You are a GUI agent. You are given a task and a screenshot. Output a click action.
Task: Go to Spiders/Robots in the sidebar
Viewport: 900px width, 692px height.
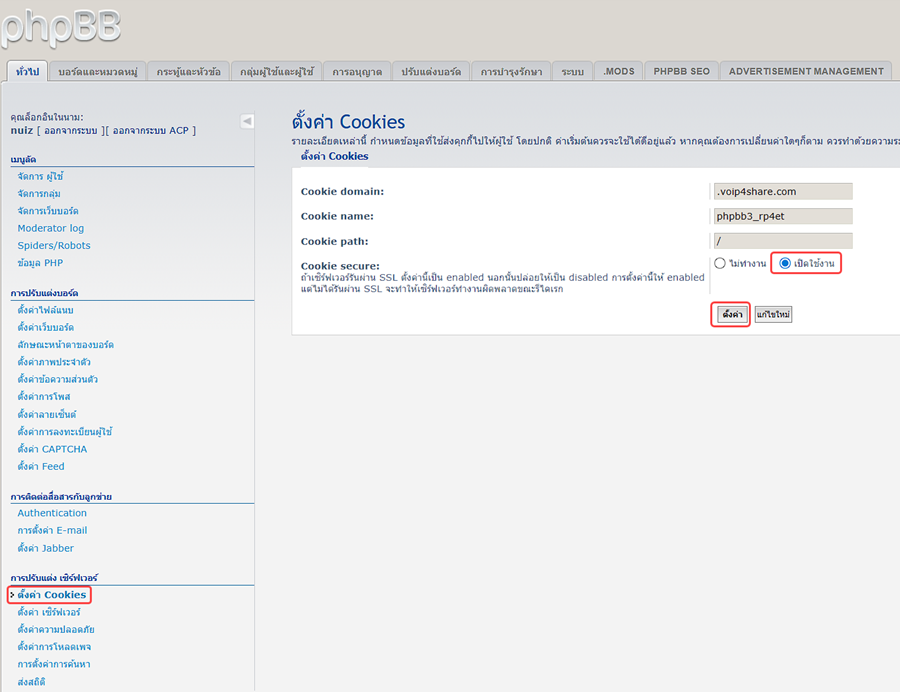(53, 245)
